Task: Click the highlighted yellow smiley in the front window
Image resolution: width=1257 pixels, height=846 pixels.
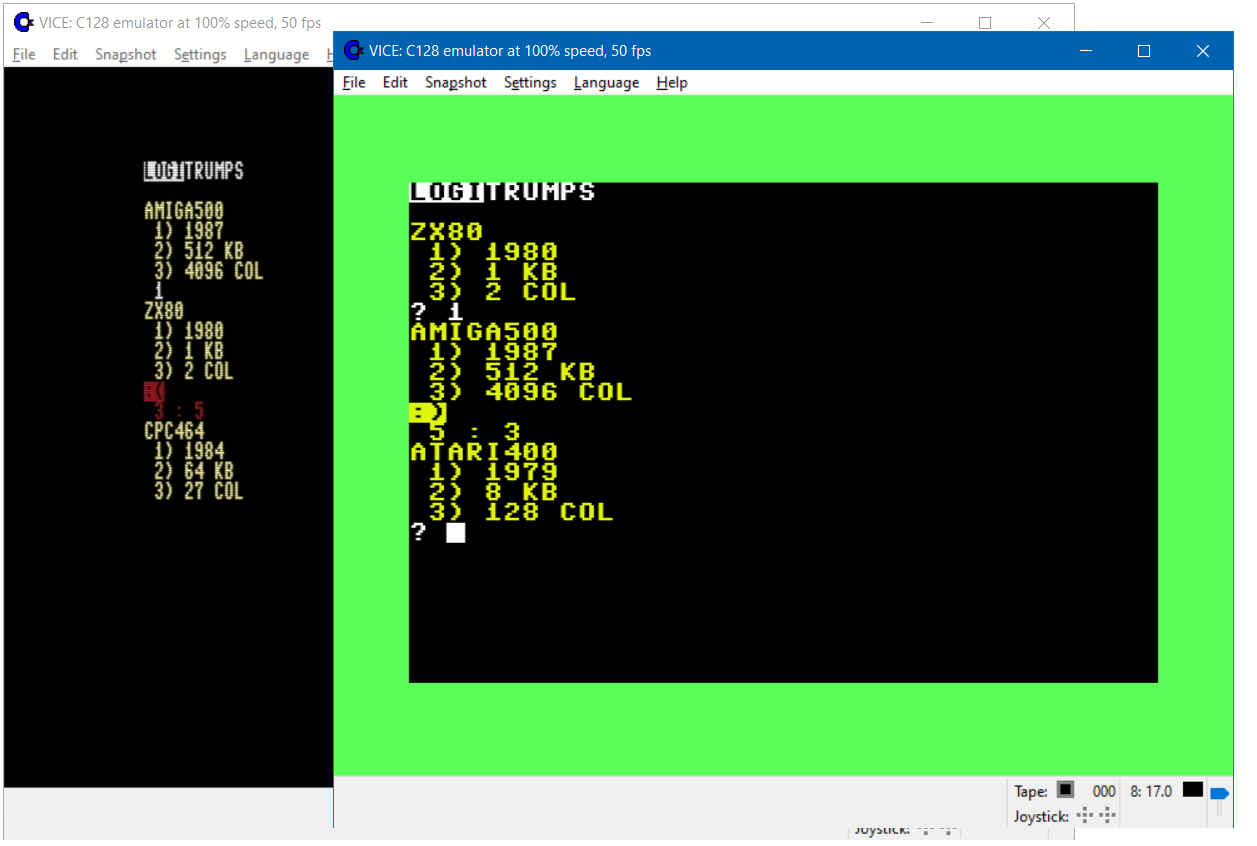Action: point(428,412)
